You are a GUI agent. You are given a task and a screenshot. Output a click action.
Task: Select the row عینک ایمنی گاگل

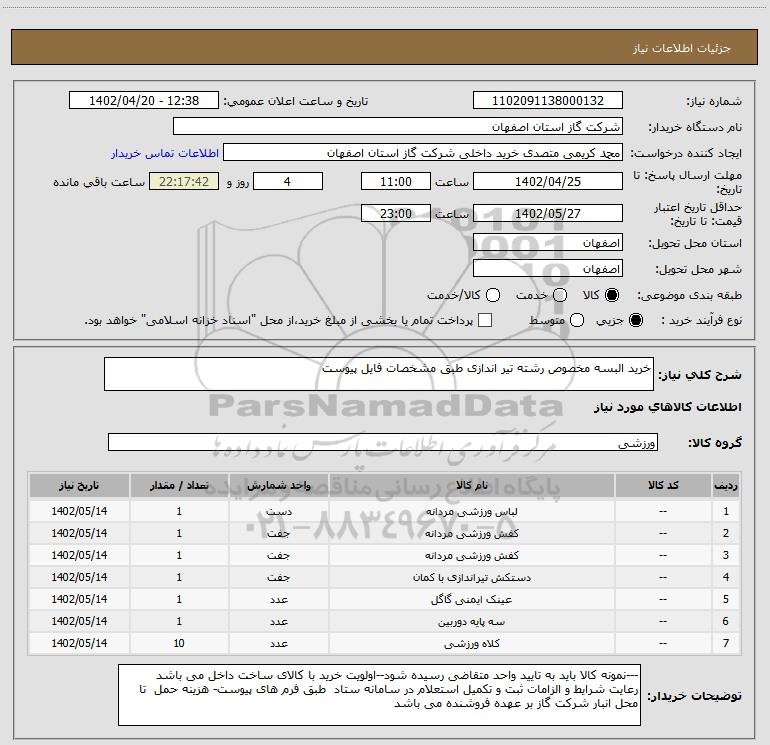pyautogui.click(x=384, y=600)
